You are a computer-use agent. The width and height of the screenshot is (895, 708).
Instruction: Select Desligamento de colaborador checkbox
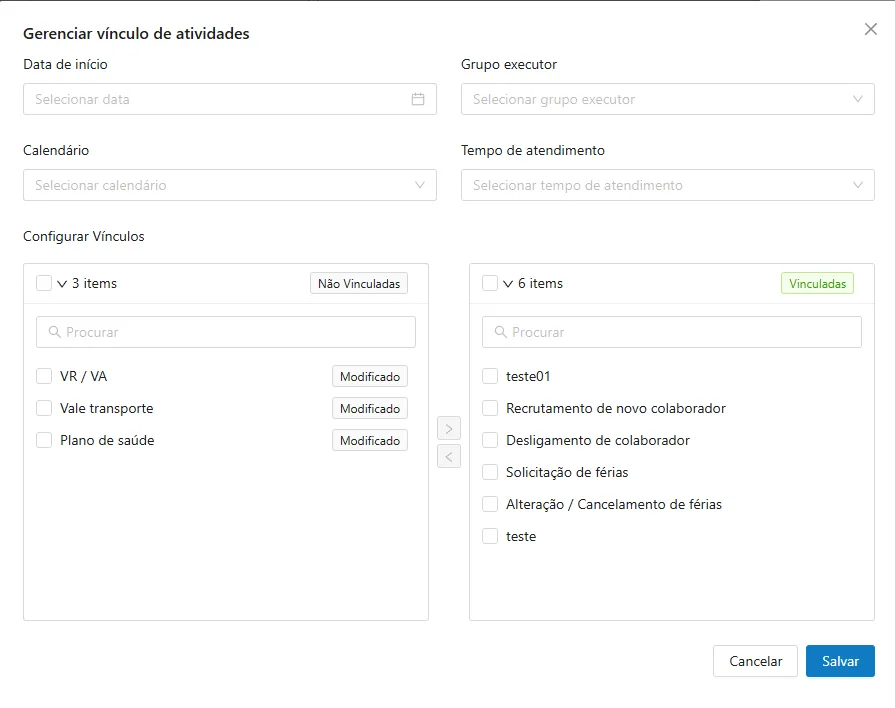coord(490,440)
